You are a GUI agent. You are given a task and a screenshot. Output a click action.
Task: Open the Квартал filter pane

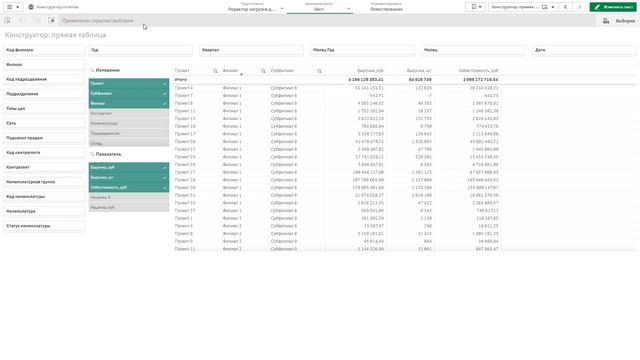(x=251, y=50)
